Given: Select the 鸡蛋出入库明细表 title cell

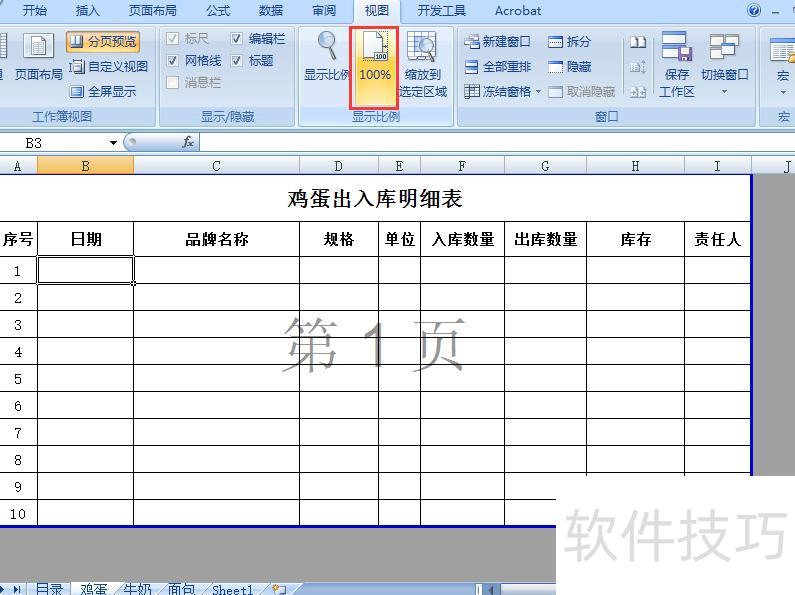Looking at the screenshot, I should click(375, 199).
